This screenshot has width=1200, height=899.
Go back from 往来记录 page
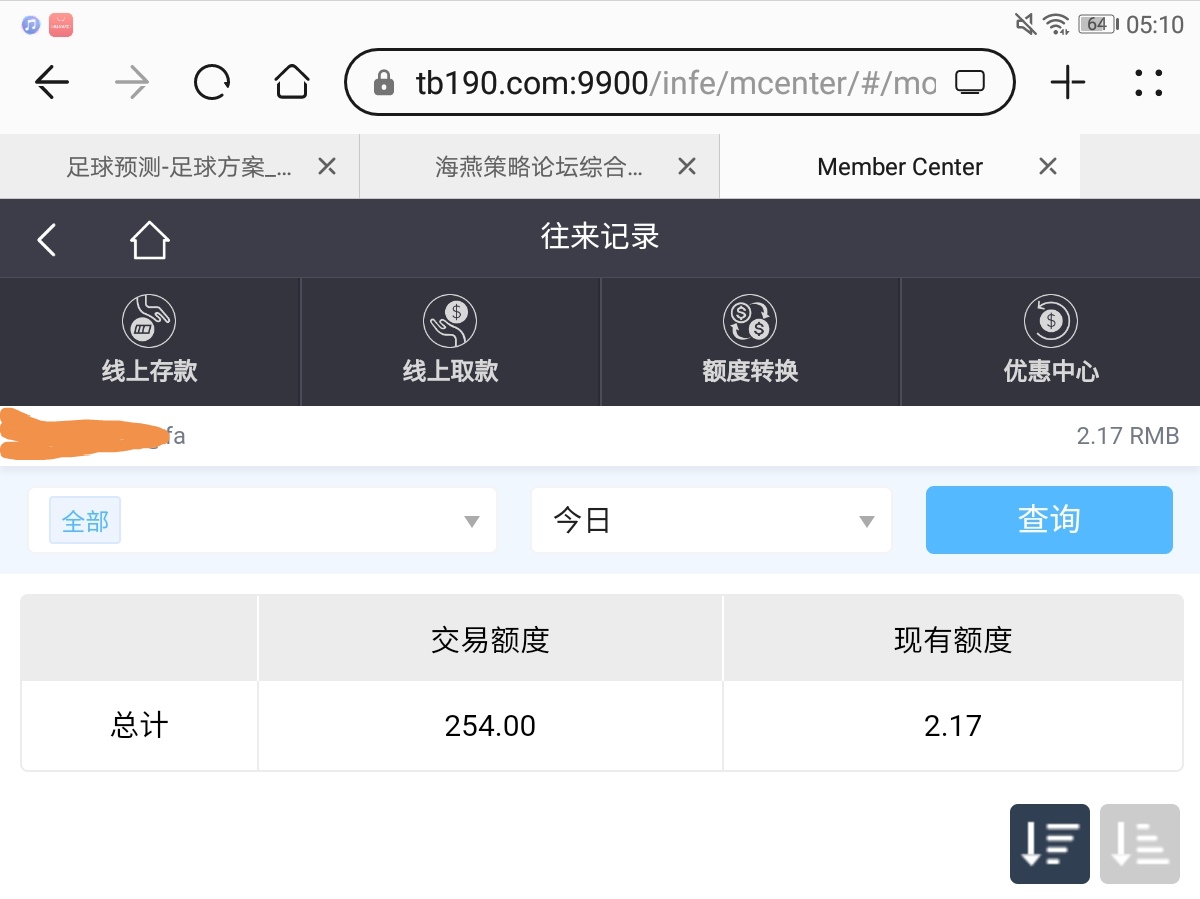point(47,240)
